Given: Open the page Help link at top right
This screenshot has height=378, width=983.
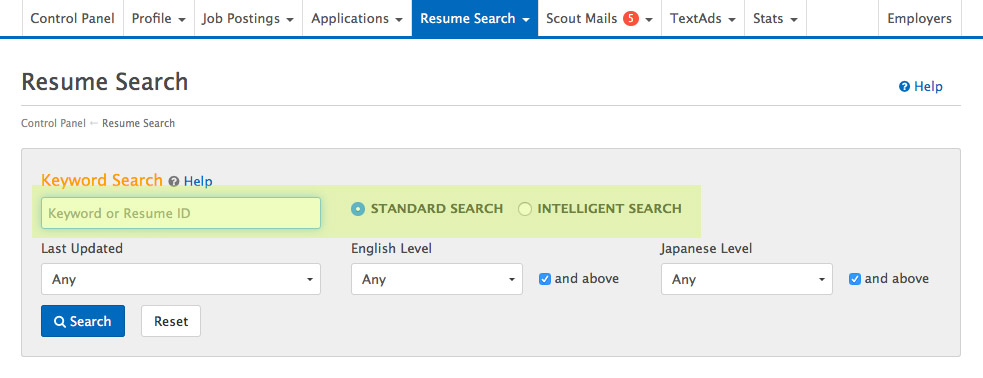Looking at the screenshot, I should click(920, 87).
